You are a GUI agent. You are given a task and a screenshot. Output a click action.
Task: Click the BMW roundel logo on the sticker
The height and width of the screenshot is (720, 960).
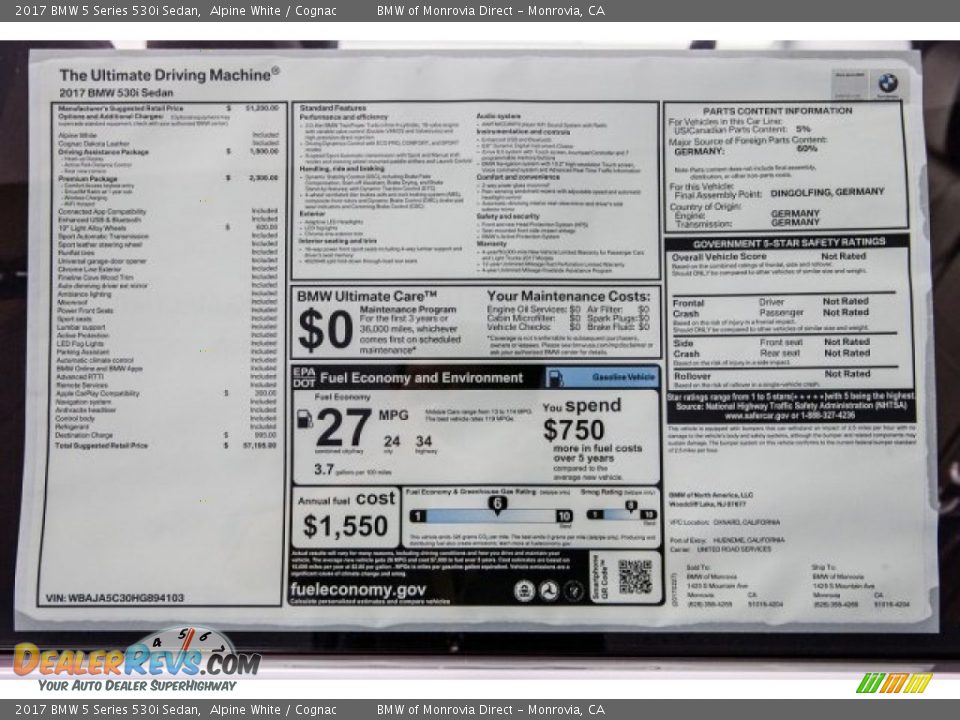pyautogui.click(x=887, y=83)
